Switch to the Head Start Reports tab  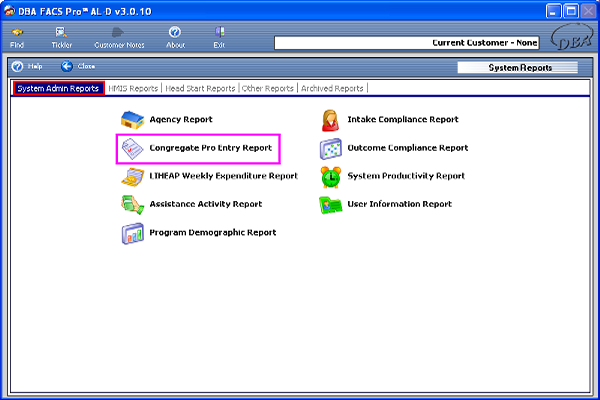201,89
